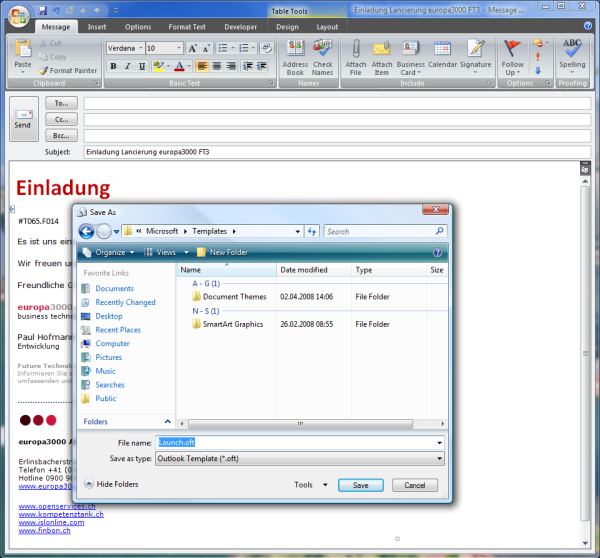The height and width of the screenshot is (558, 600).
Task: Open Recently Changed favorite link
Action: click(125, 302)
